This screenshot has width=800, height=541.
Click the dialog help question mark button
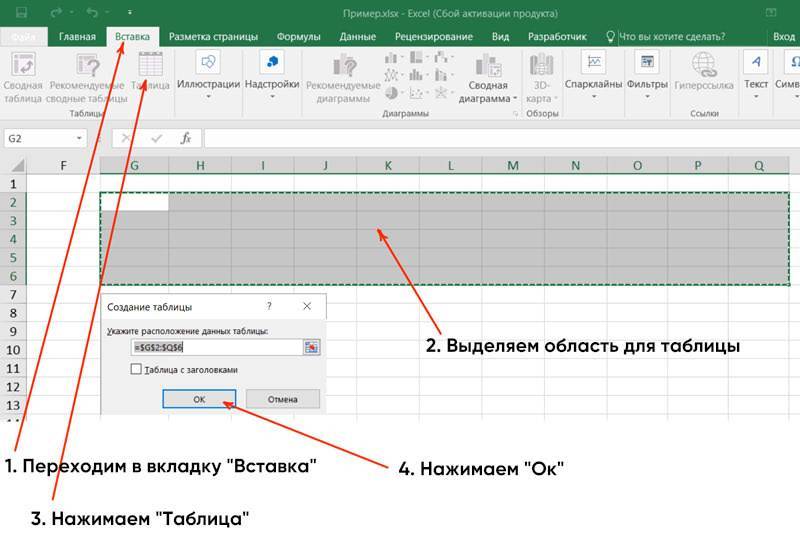coord(269,306)
